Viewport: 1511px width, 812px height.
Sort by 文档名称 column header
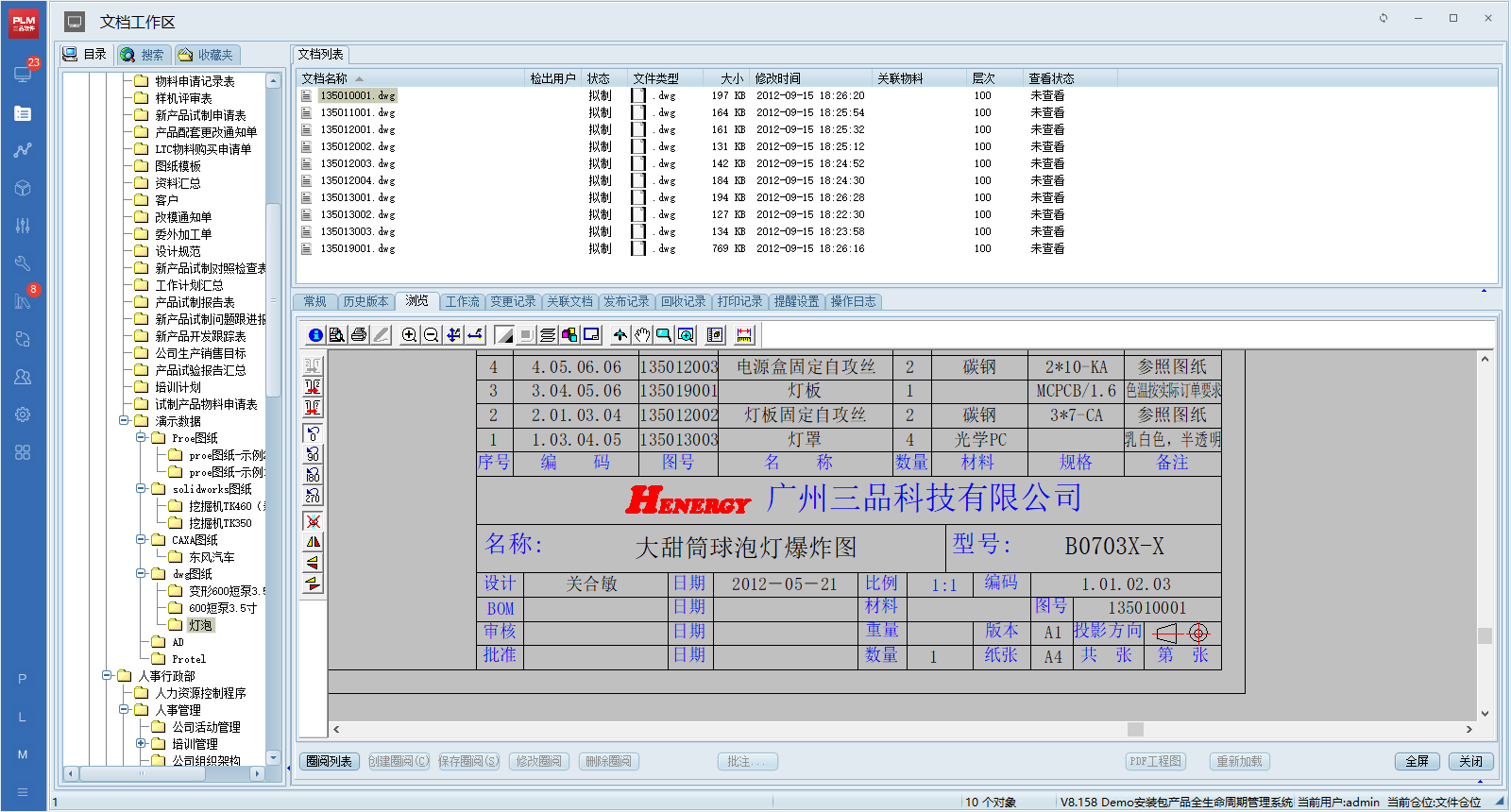coord(410,78)
